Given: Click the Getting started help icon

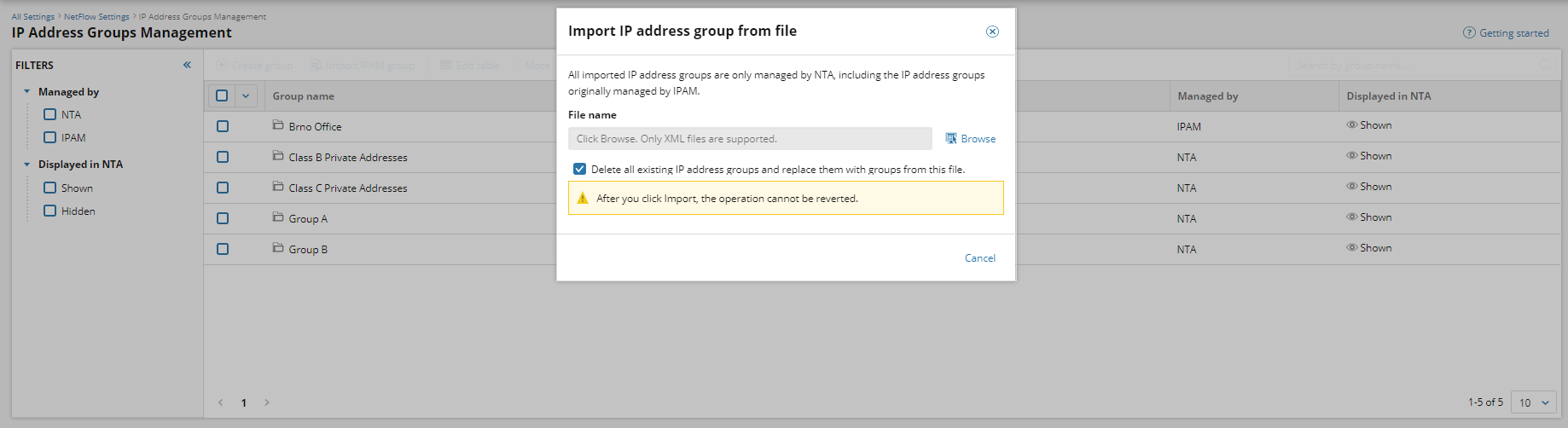Looking at the screenshot, I should tap(1469, 33).
